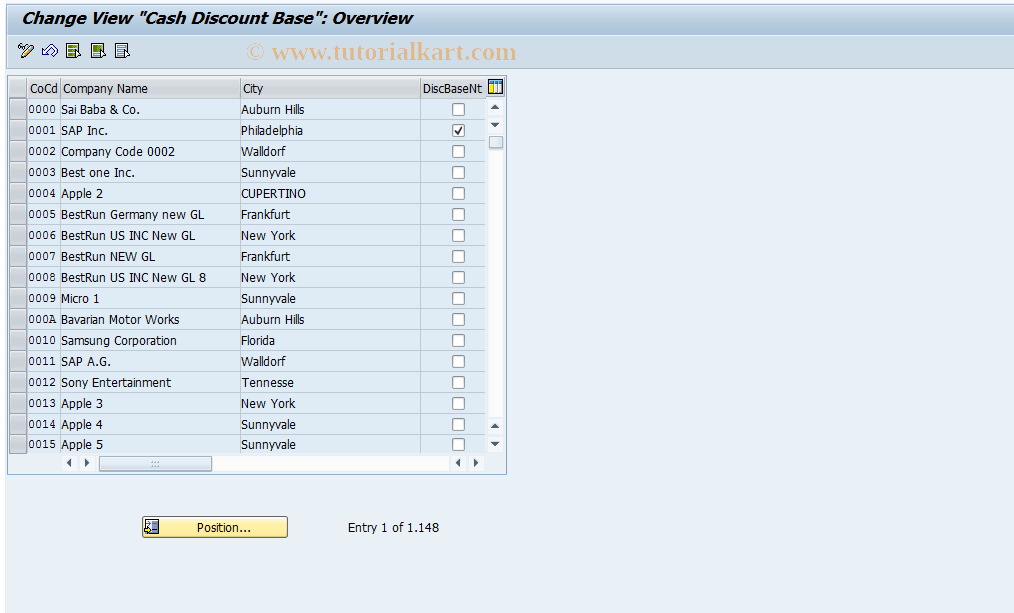Select row selector for Bavarian Motor Works

coord(18,319)
